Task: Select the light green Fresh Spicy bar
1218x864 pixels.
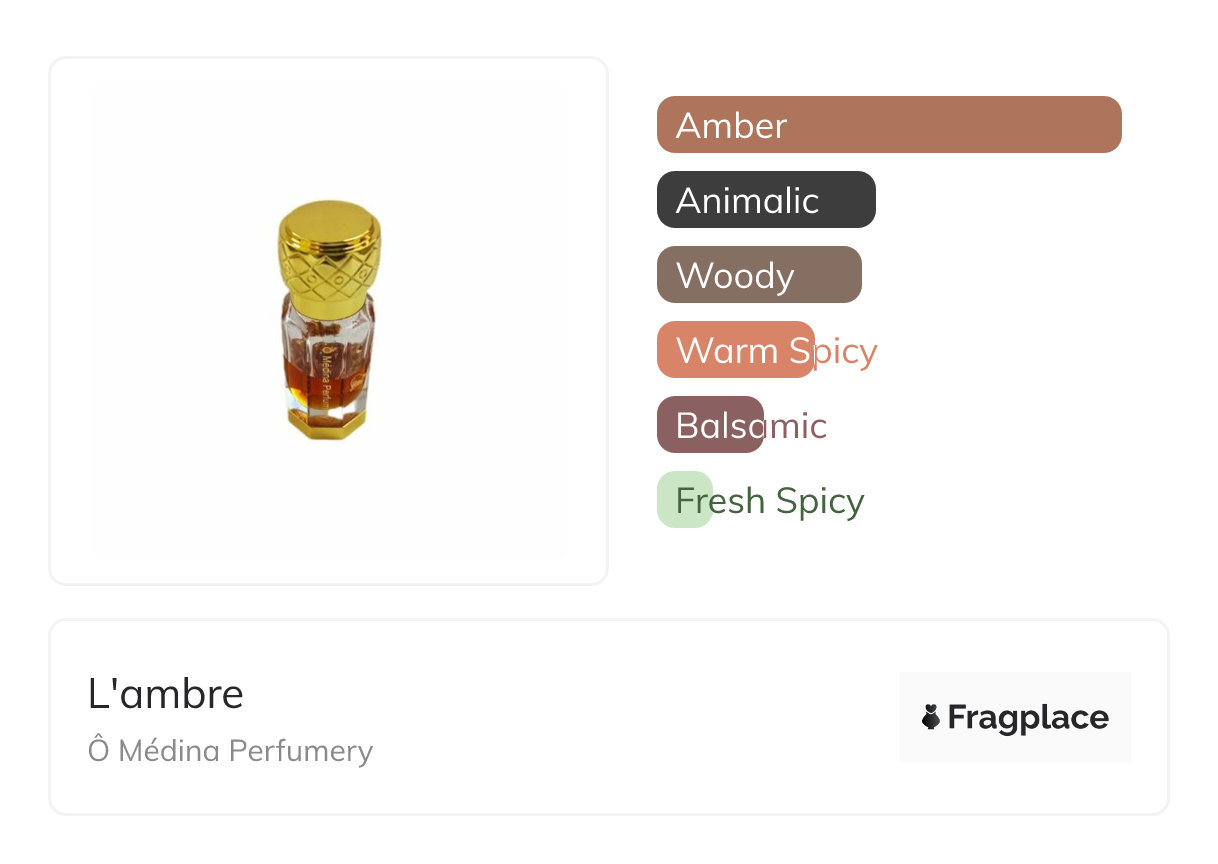Action: click(x=685, y=500)
